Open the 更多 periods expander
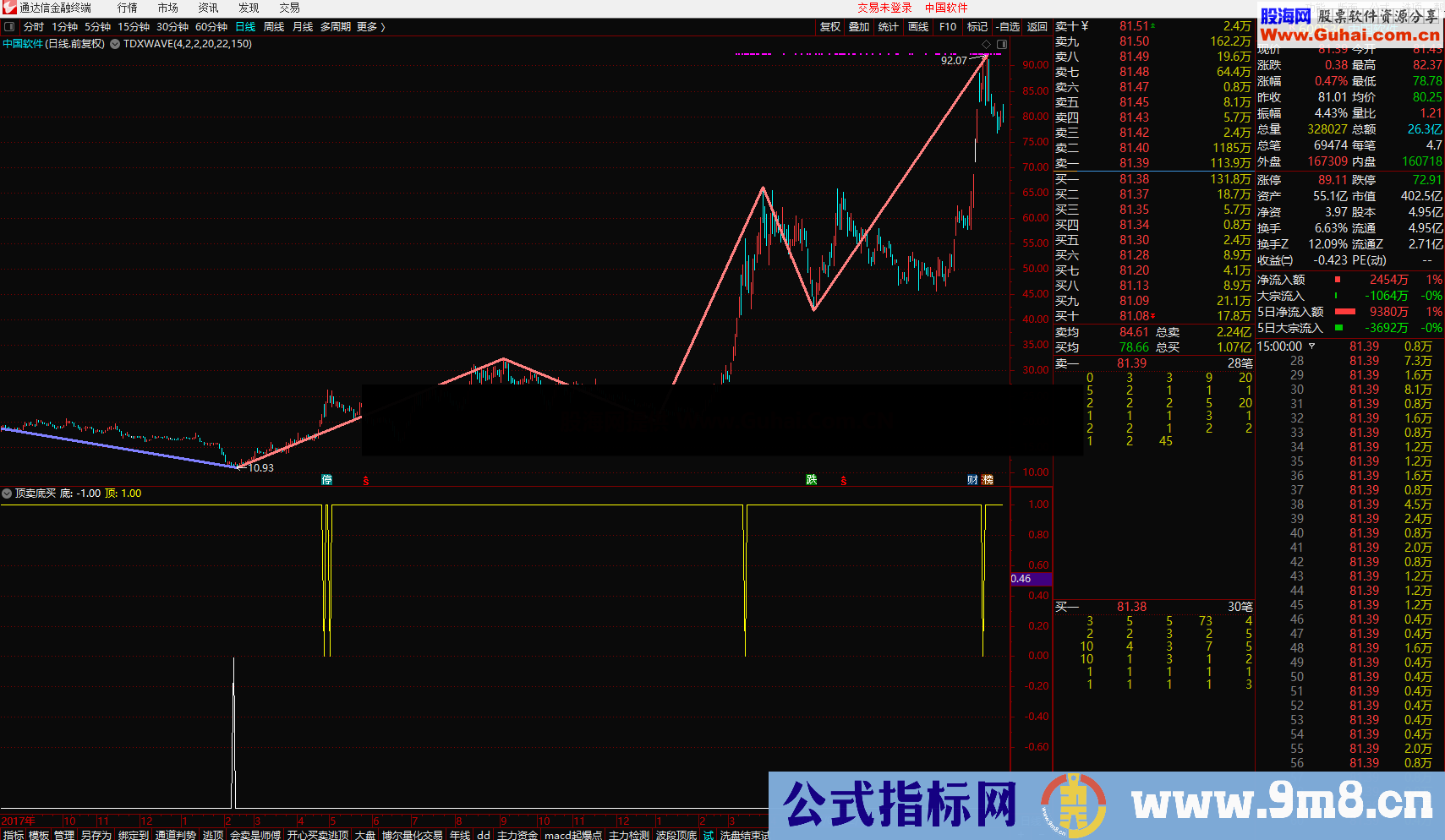 click(x=370, y=27)
